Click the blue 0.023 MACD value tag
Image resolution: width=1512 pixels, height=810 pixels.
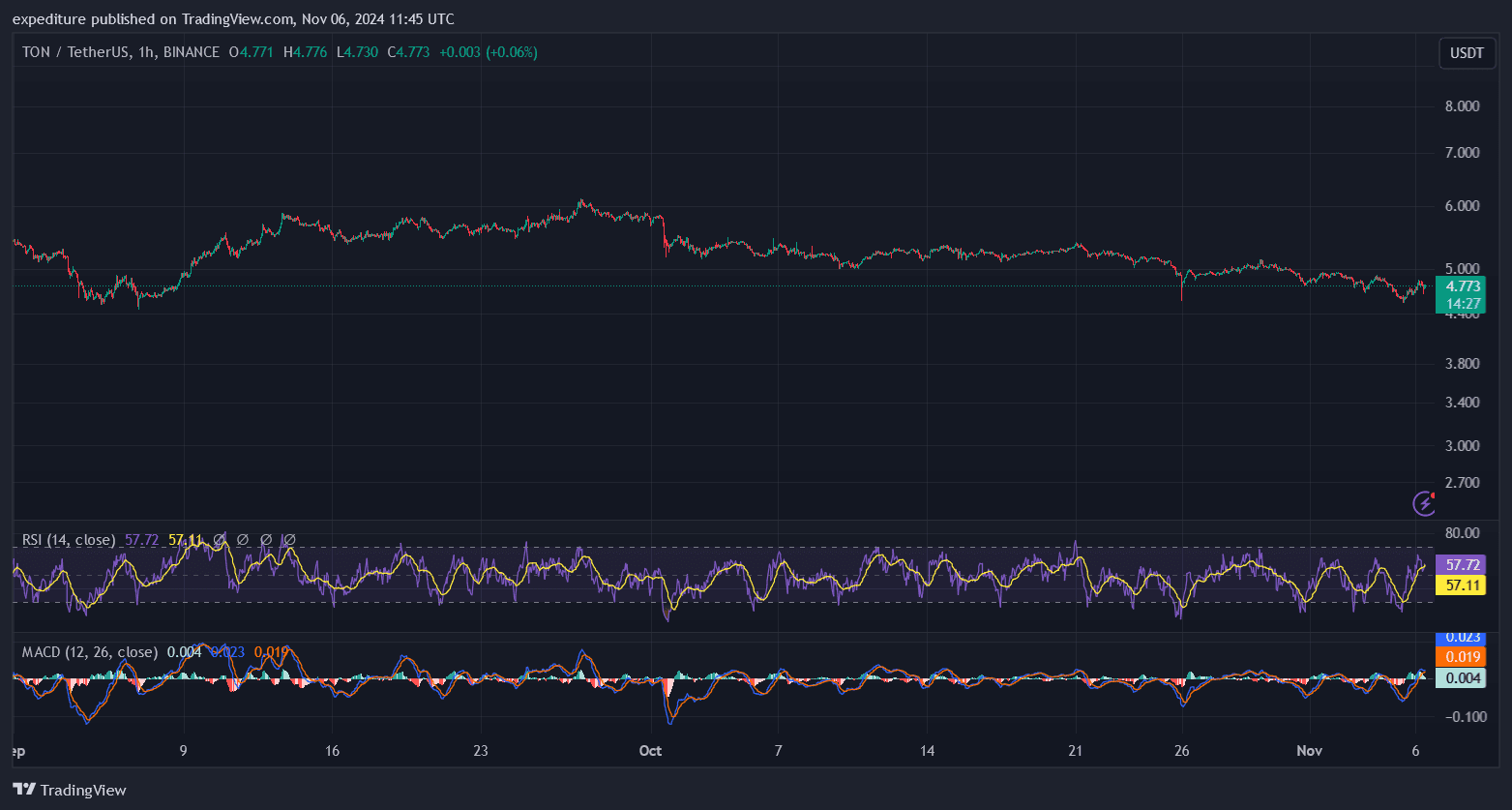pyautogui.click(x=1461, y=638)
